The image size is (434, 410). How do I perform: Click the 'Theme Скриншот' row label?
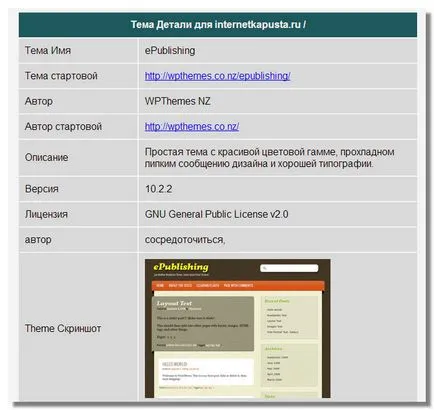[x=63, y=328]
